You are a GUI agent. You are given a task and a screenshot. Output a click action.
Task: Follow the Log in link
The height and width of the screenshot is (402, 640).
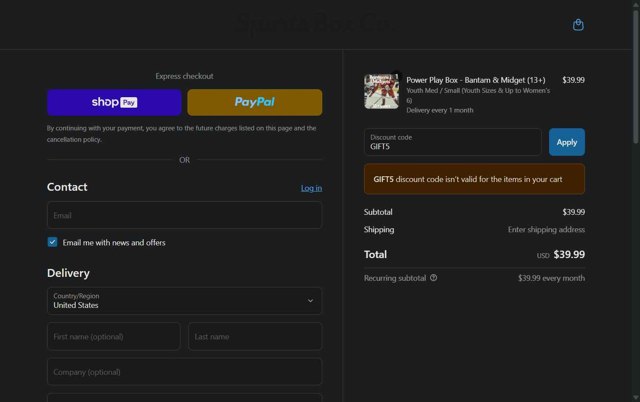pos(311,188)
